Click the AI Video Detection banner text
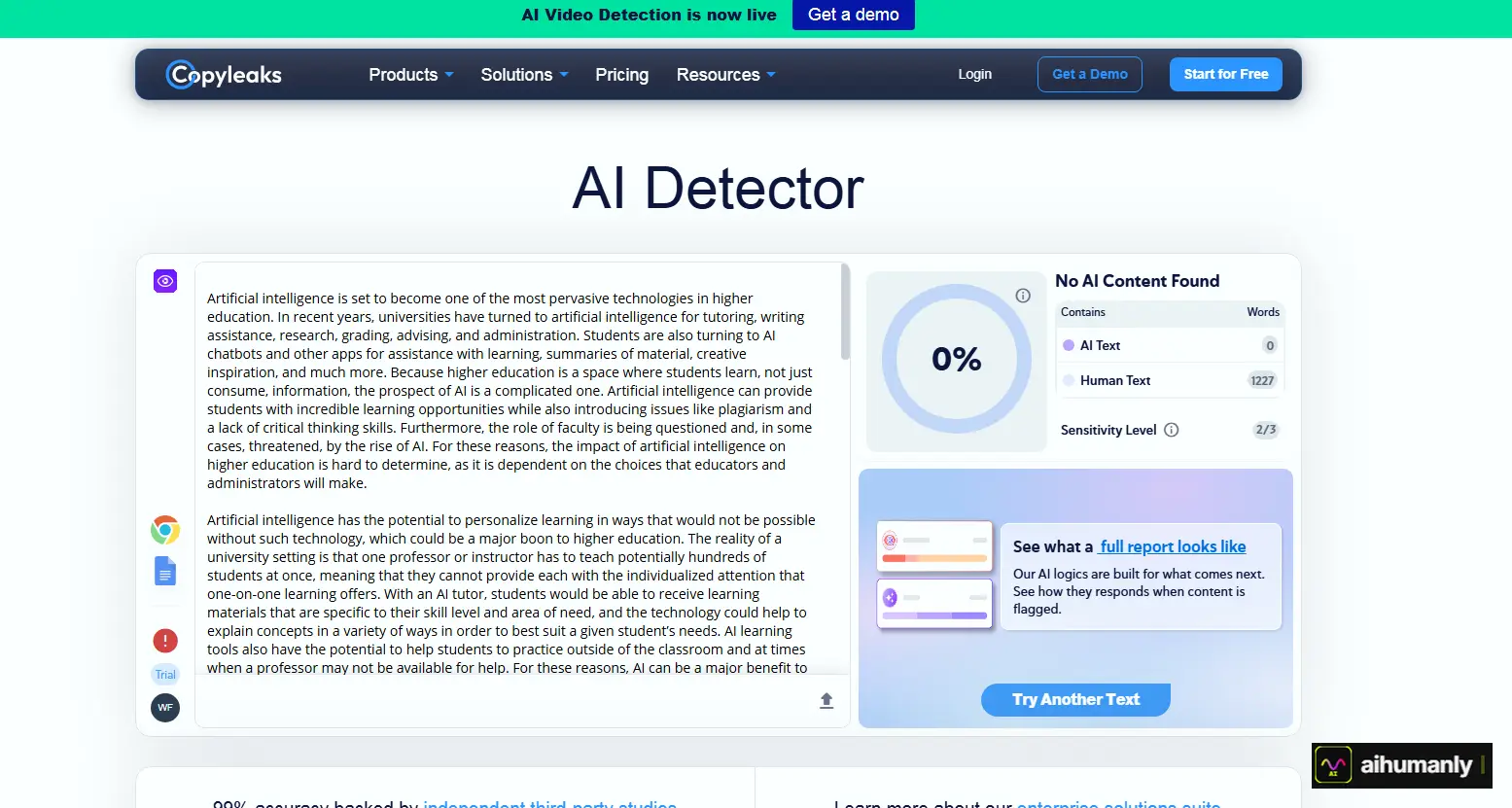1512x808 pixels. point(650,15)
